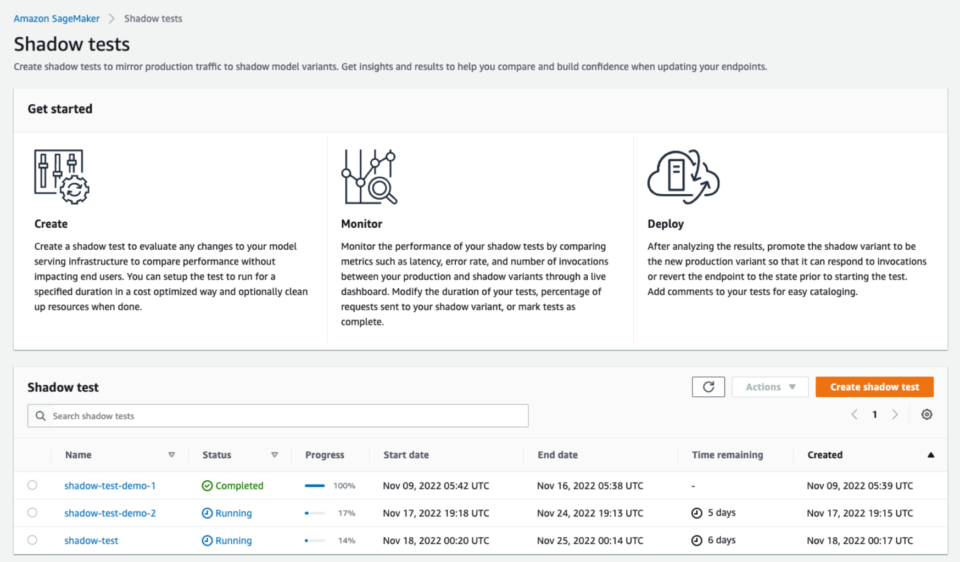Image resolution: width=960 pixels, height=562 pixels.
Task: Open the shadow-test-demo-1 link
Action: pyautogui.click(x=110, y=486)
